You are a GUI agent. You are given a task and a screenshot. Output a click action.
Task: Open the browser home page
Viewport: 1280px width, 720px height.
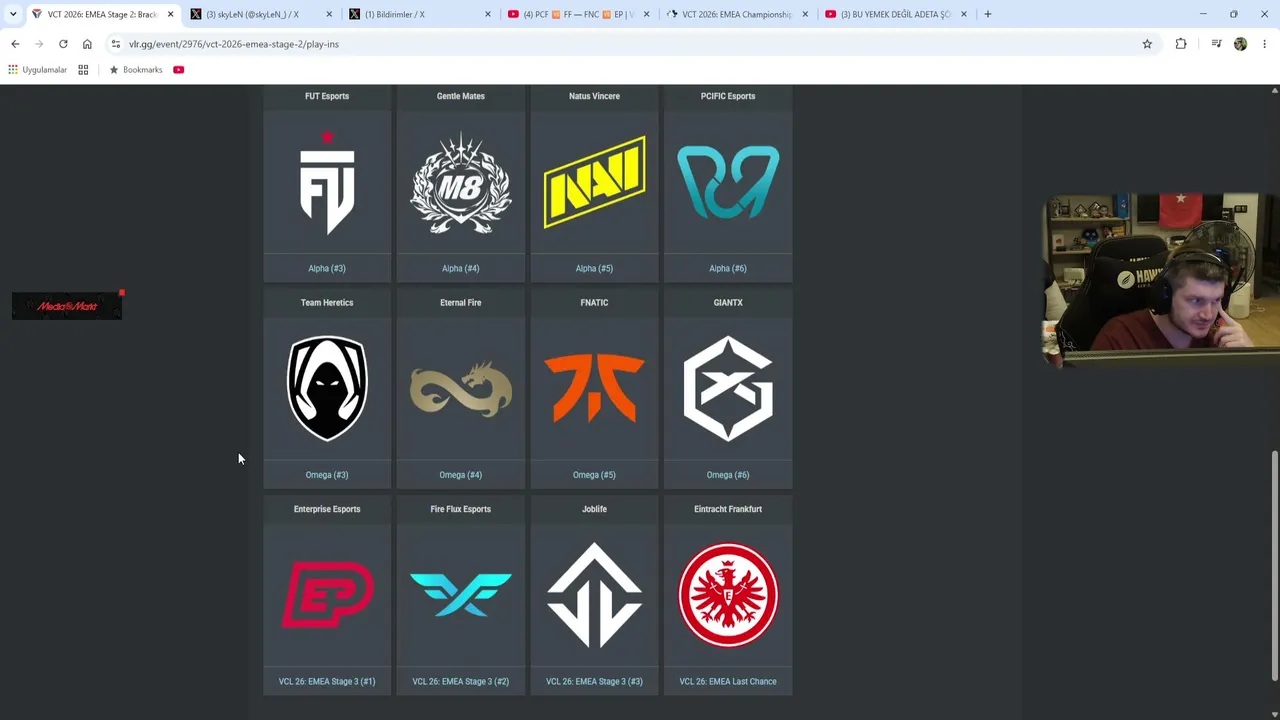point(87,44)
